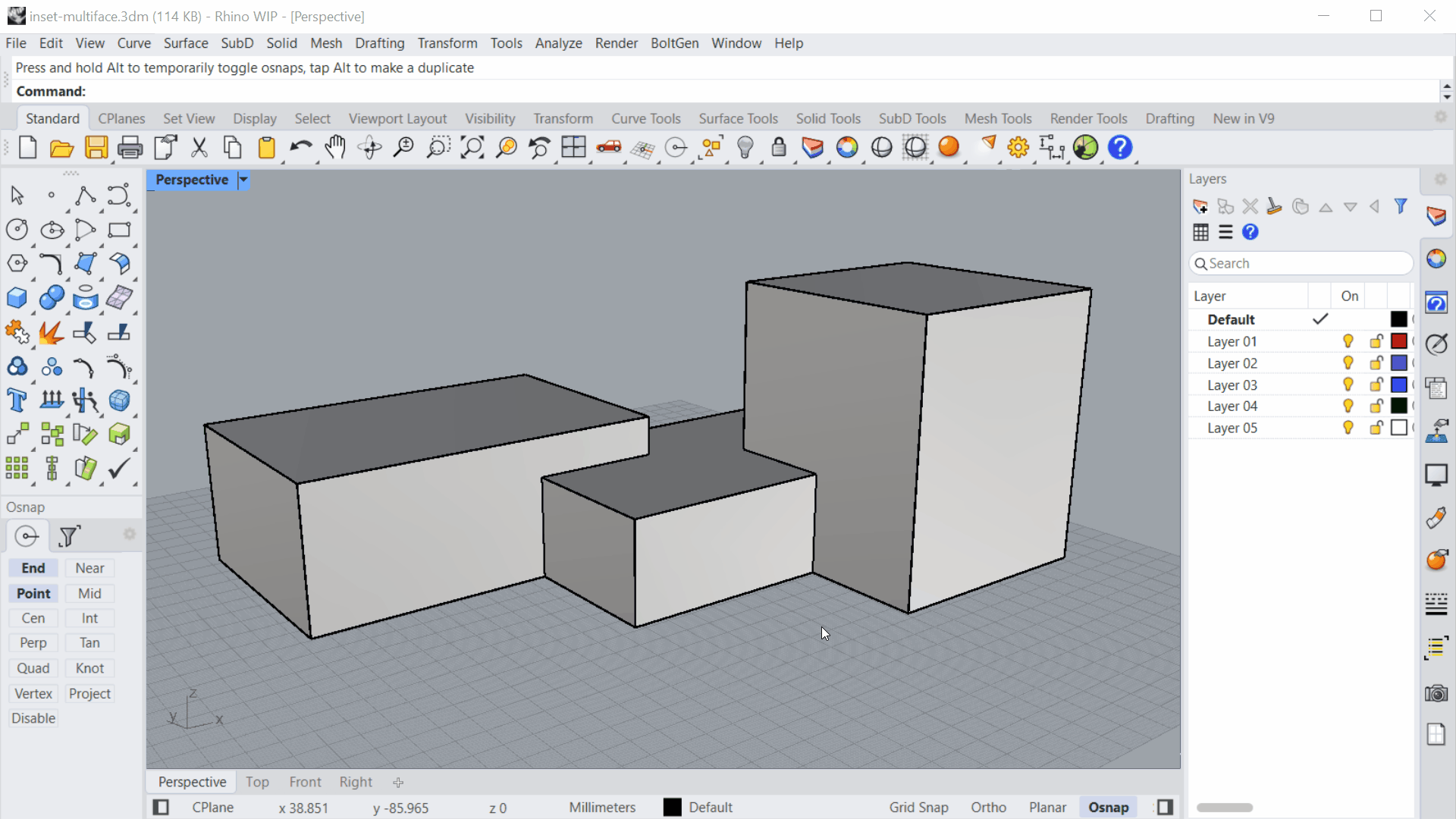Save the model using the Save icon
1456x819 pixels.
click(96, 147)
